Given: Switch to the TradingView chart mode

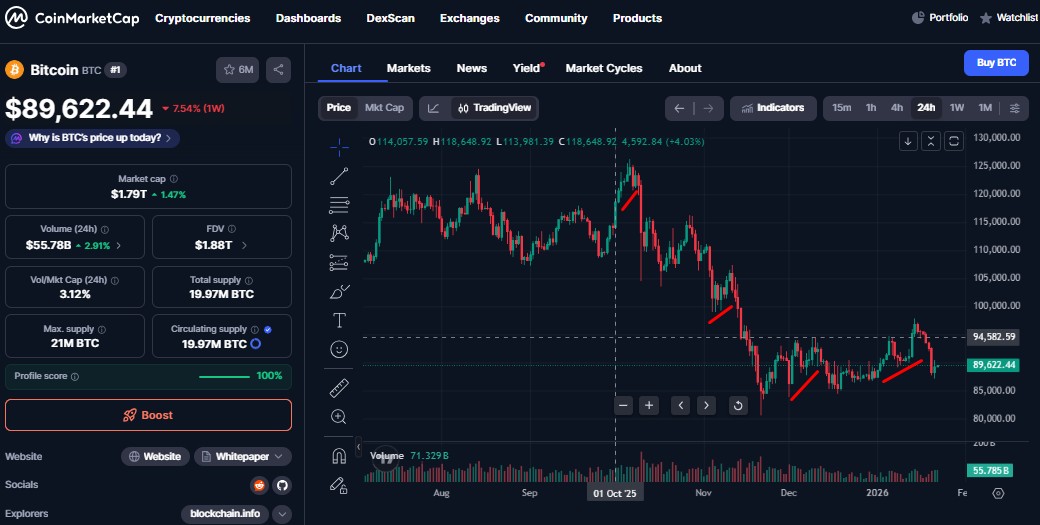Looking at the screenshot, I should click(x=494, y=108).
